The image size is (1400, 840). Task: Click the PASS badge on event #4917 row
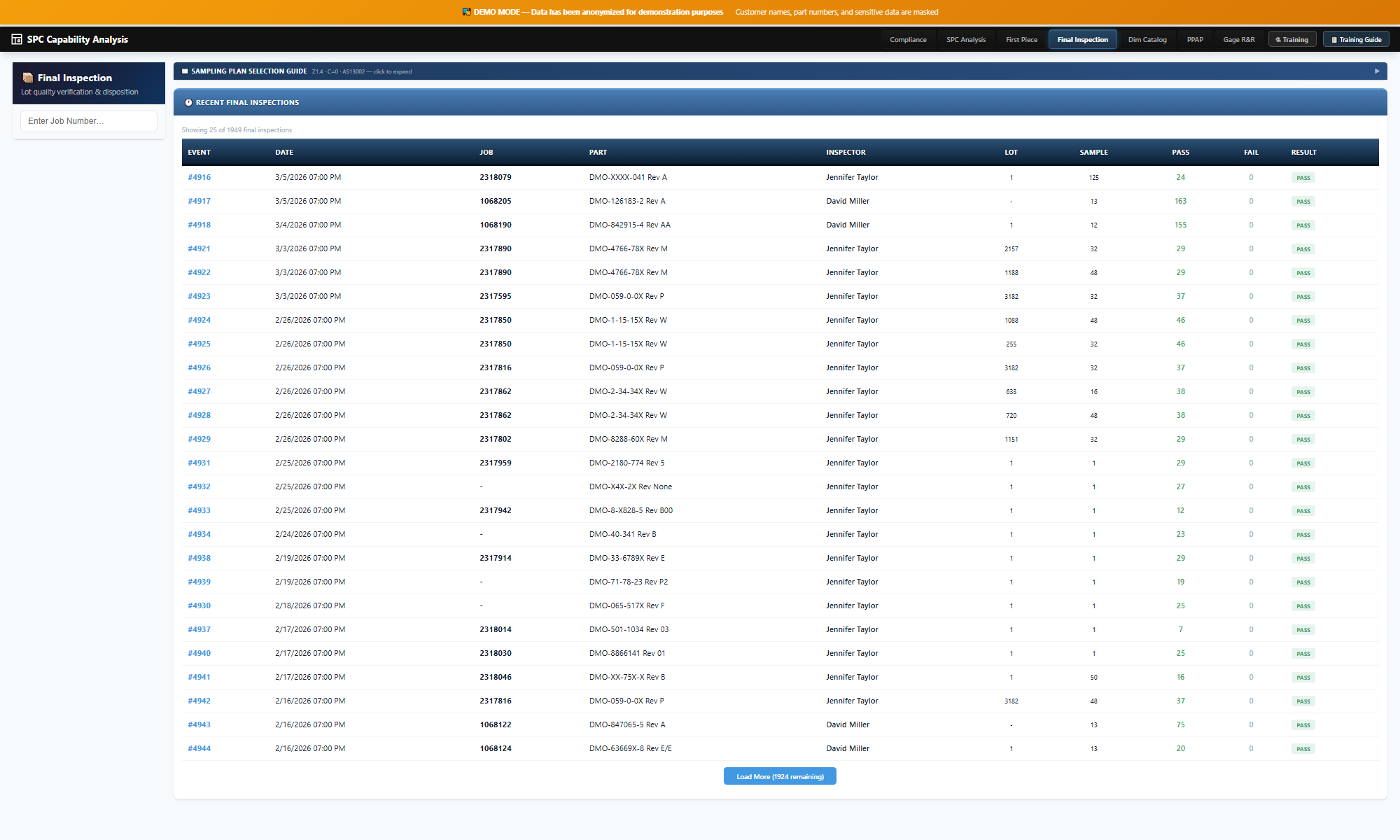[1303, 202]
